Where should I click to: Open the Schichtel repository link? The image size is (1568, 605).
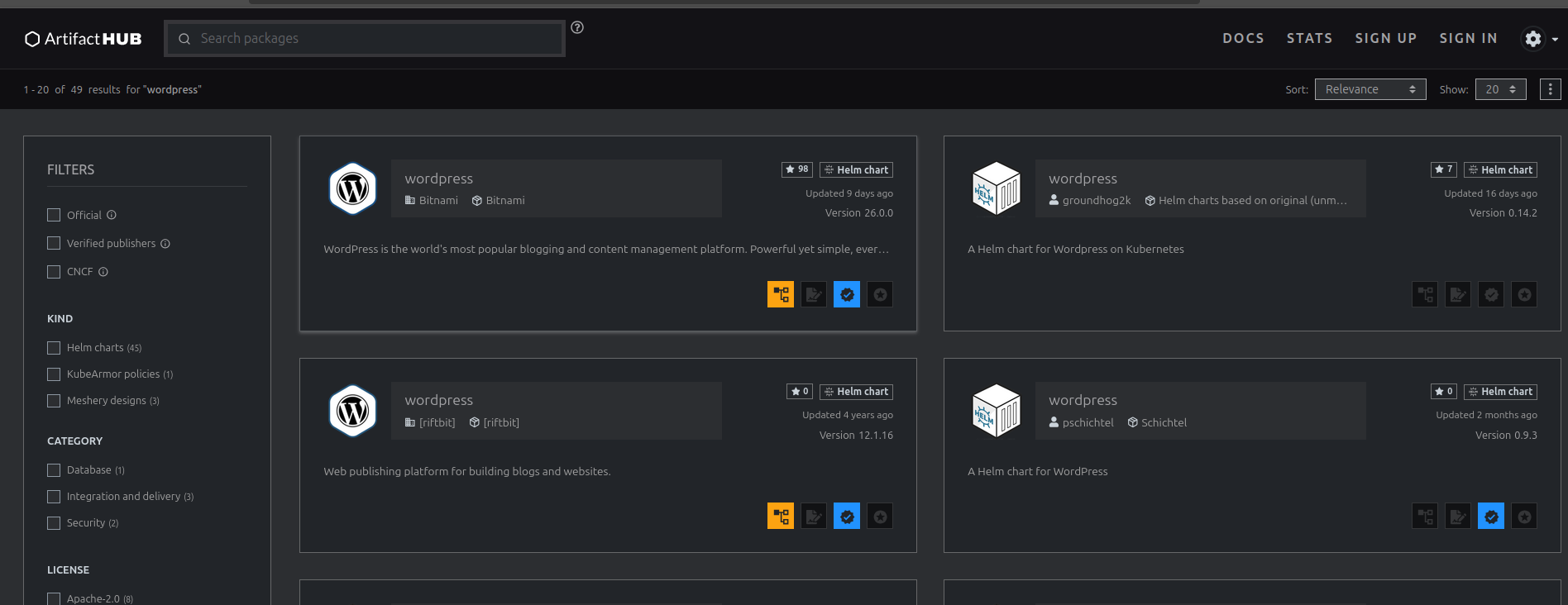click(1157, 423)
